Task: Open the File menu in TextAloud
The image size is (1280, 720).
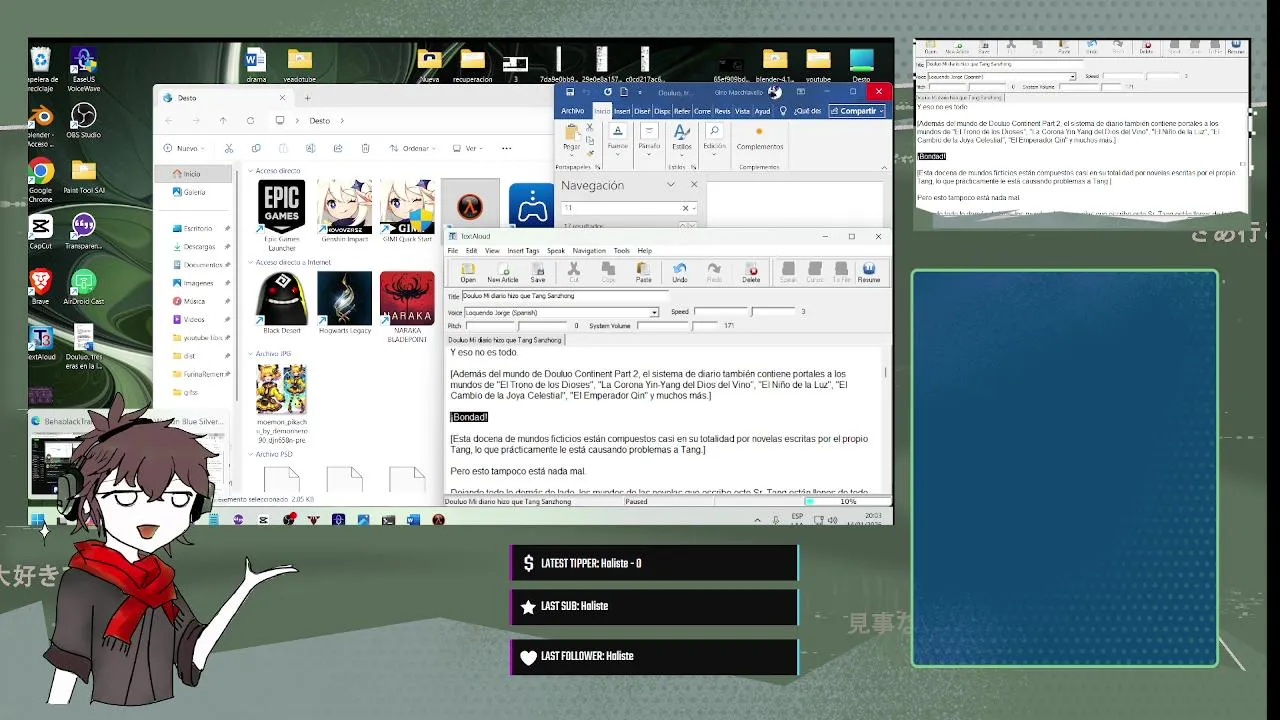Action: pos(453,251)
